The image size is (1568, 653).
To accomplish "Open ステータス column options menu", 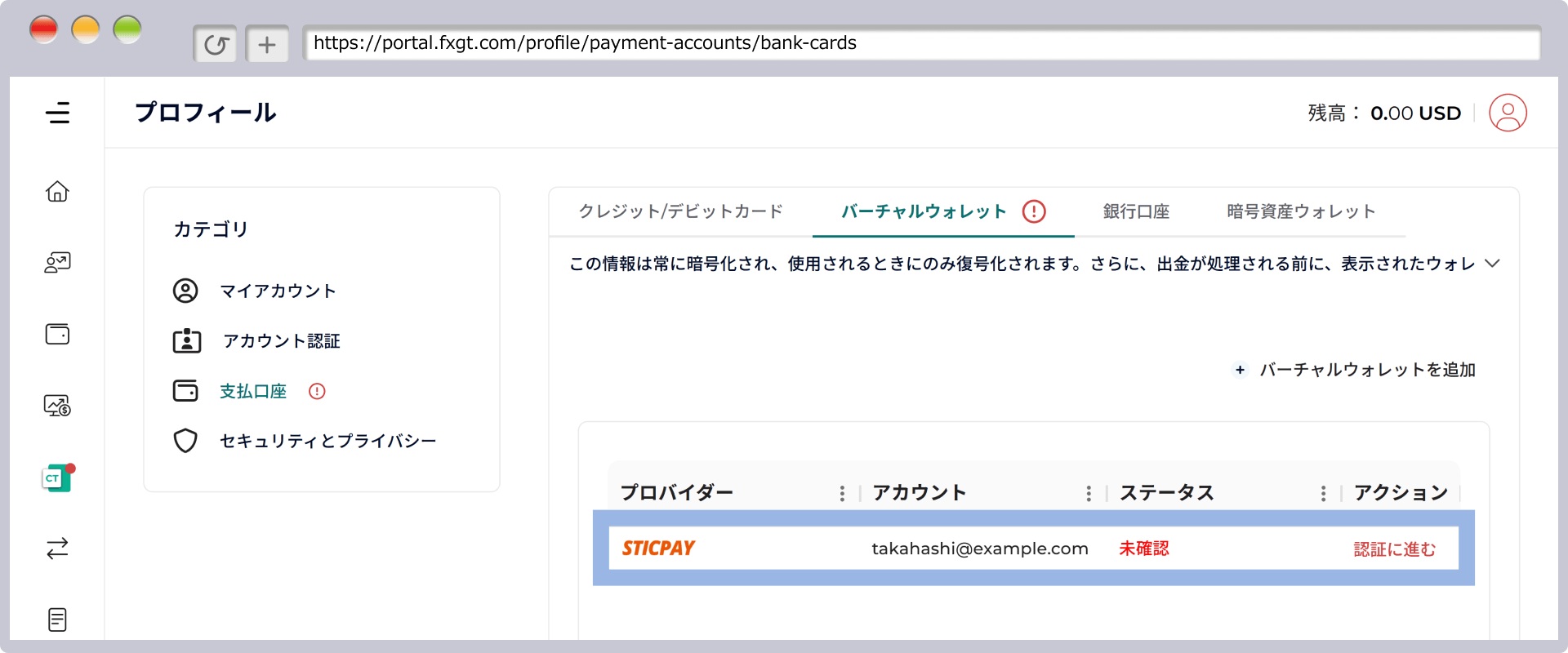I will point(1323,493).
